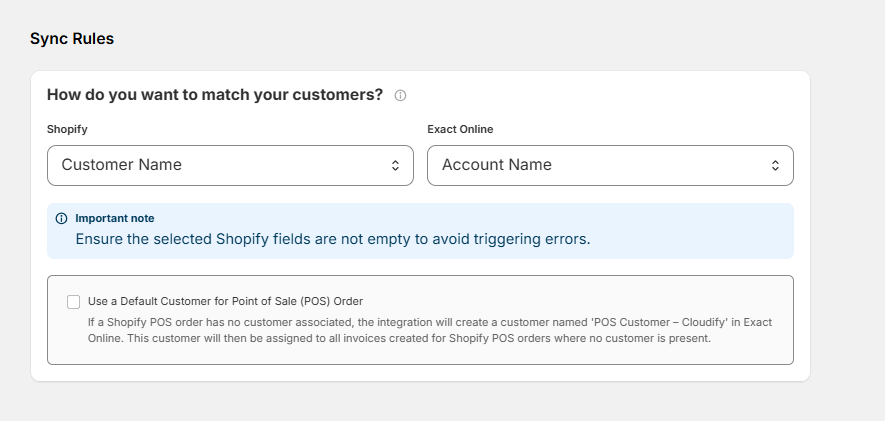Click the Important note info icon
Viewport: 885px width, 421px height.
62,218
